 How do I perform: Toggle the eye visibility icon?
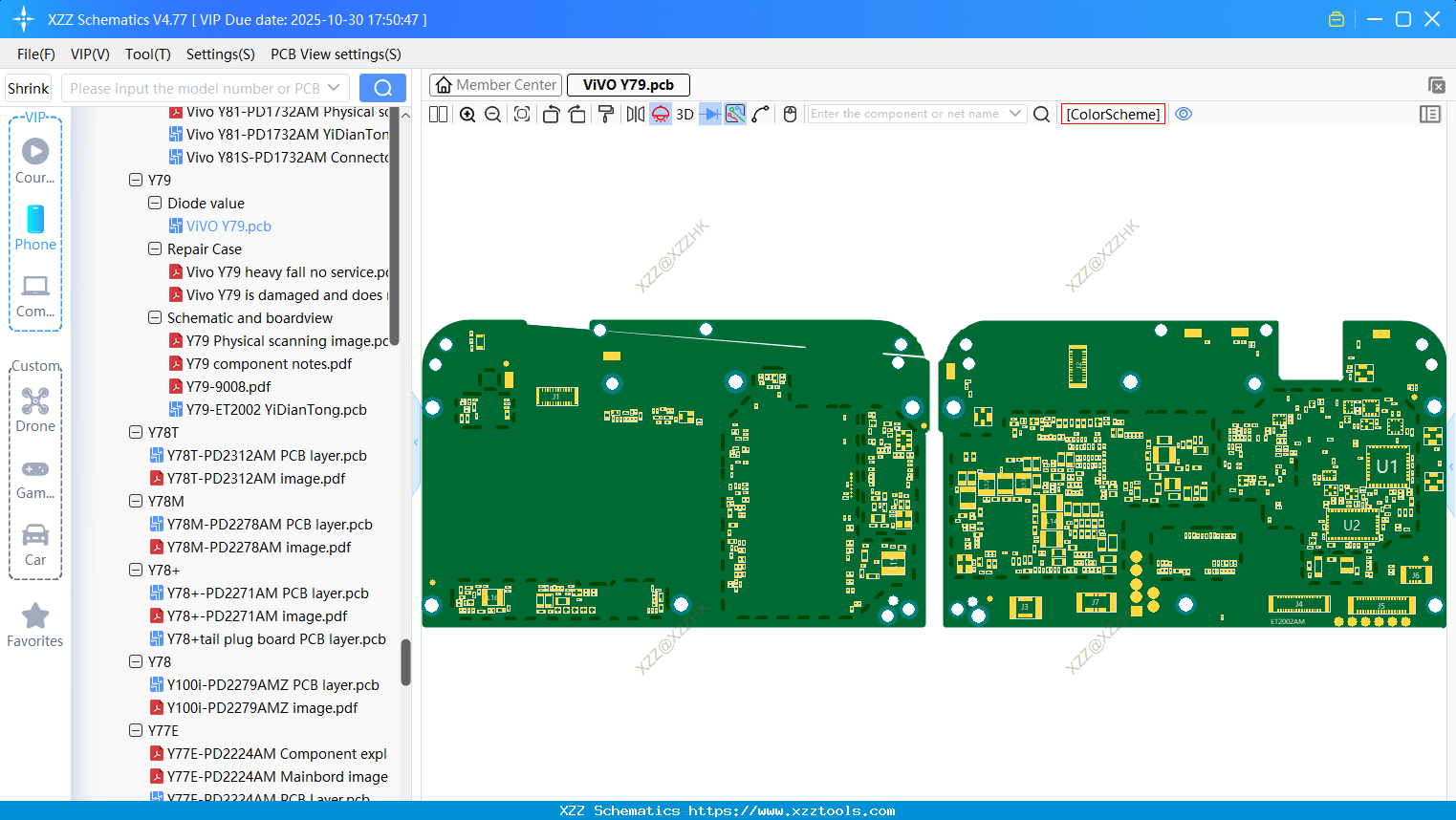point(1184,114)
